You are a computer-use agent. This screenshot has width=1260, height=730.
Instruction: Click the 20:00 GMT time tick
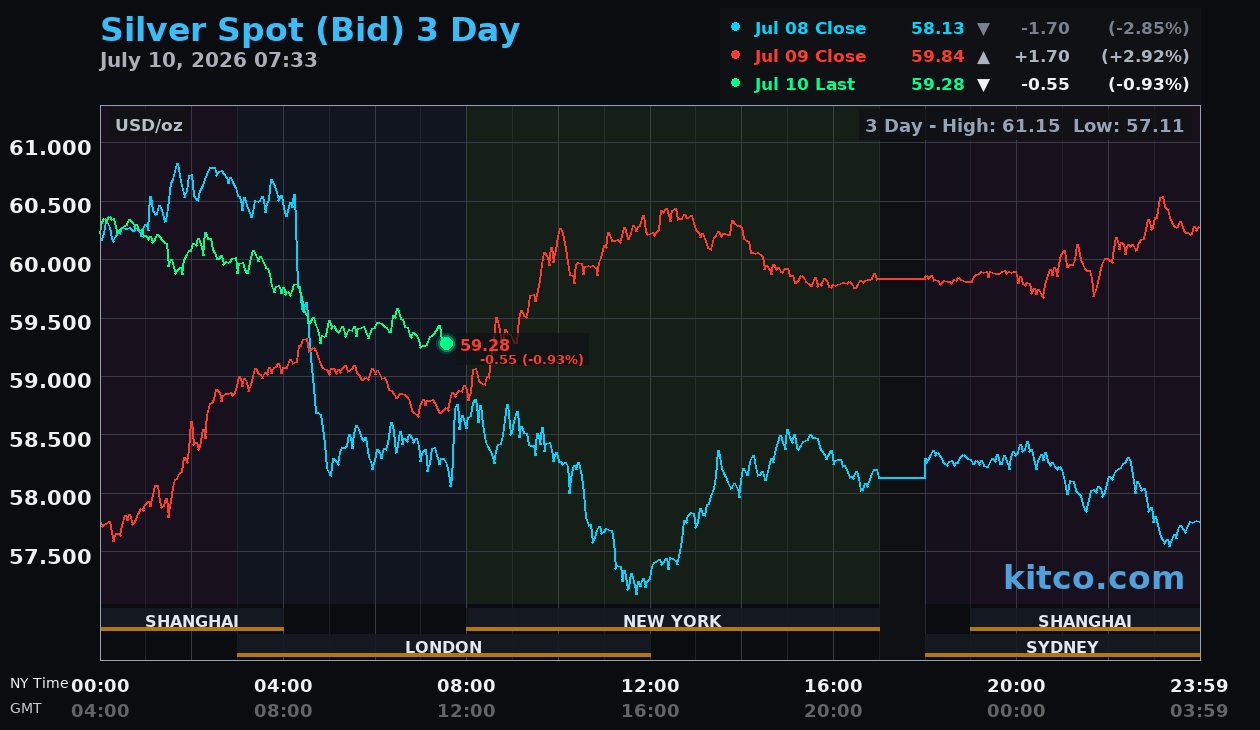coord(833,711)
